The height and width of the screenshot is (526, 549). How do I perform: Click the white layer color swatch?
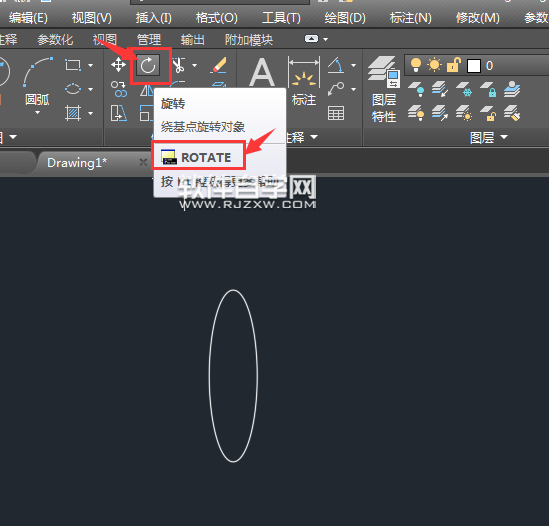pyautogui.click(x=474, y=65)
